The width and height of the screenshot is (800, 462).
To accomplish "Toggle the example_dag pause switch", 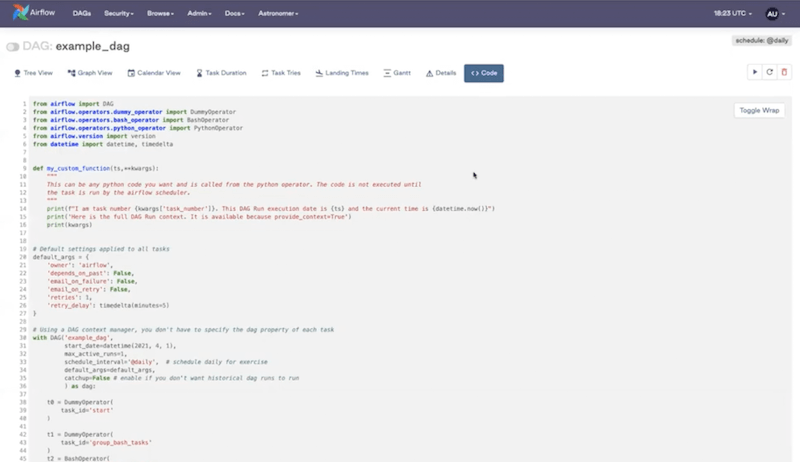I will [13, 47].
